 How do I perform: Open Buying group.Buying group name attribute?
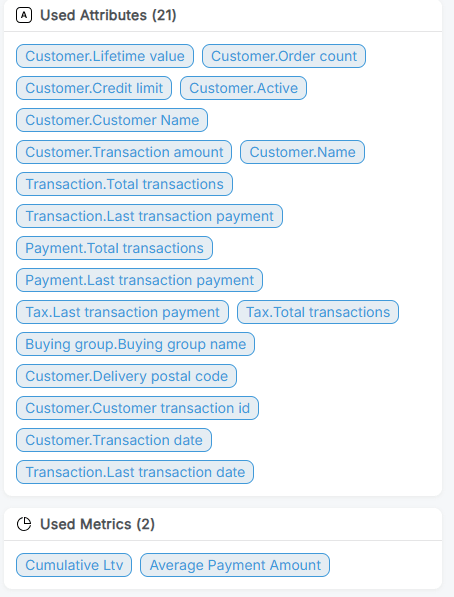coord(135,344)
